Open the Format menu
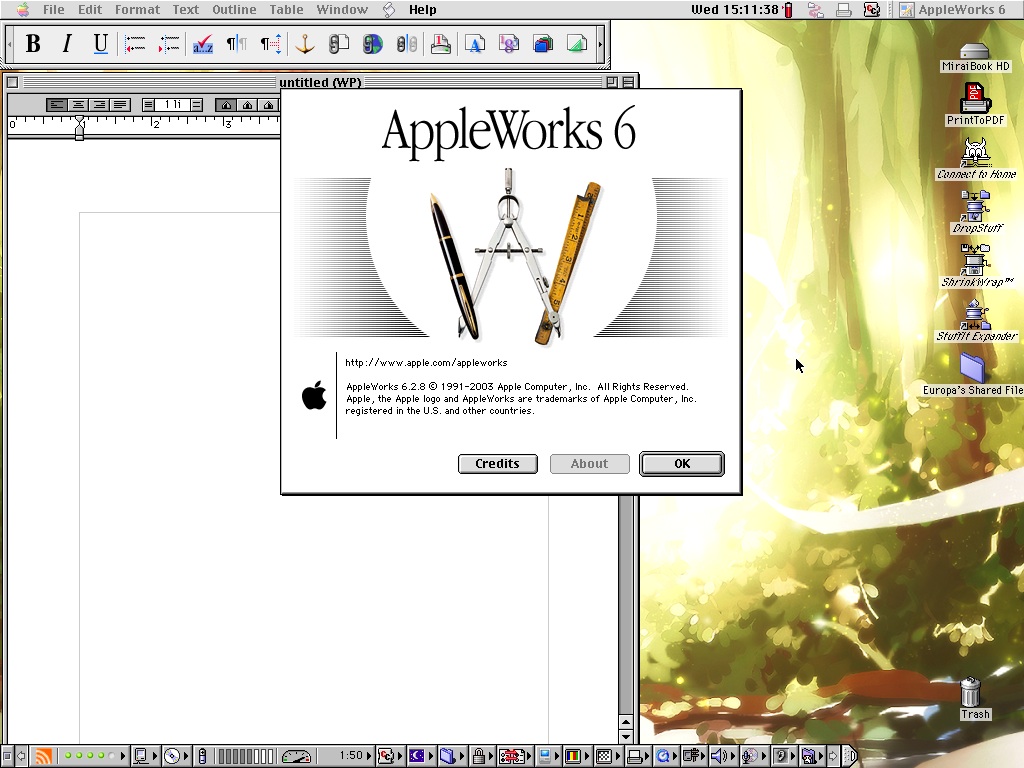 click(x=137, y=10)
